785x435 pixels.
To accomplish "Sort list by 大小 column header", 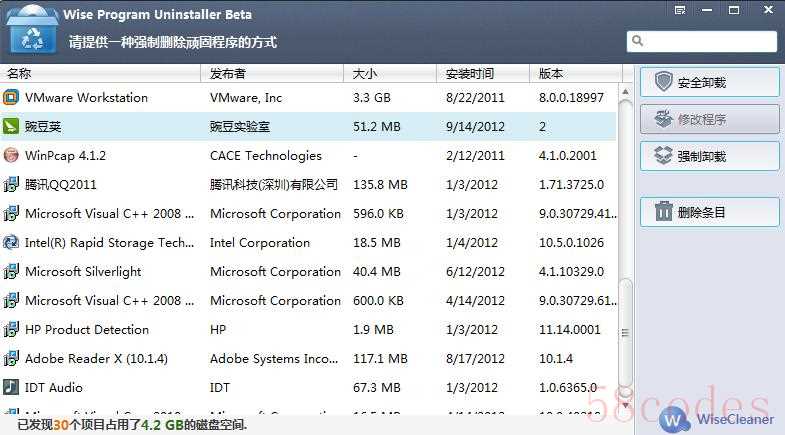I will click(x=390, y=74).
